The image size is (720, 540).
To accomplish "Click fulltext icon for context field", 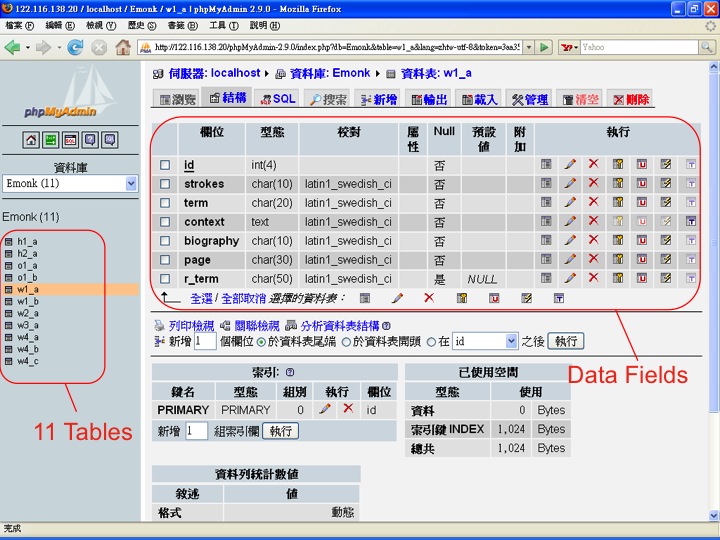I will click(691, 221).
